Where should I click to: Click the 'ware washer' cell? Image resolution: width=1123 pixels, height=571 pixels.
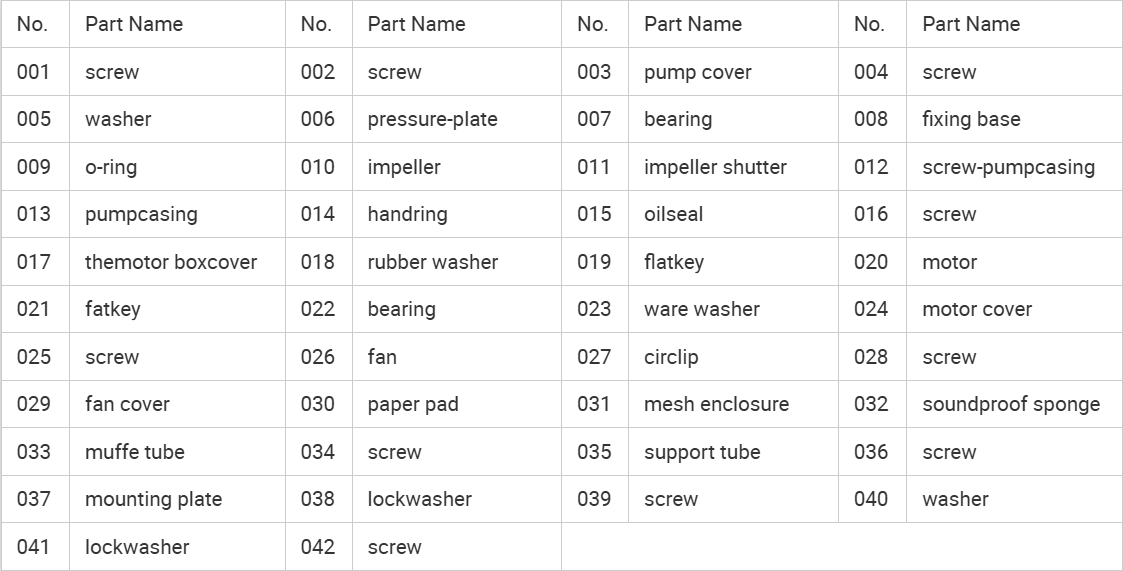click(701, 309)
